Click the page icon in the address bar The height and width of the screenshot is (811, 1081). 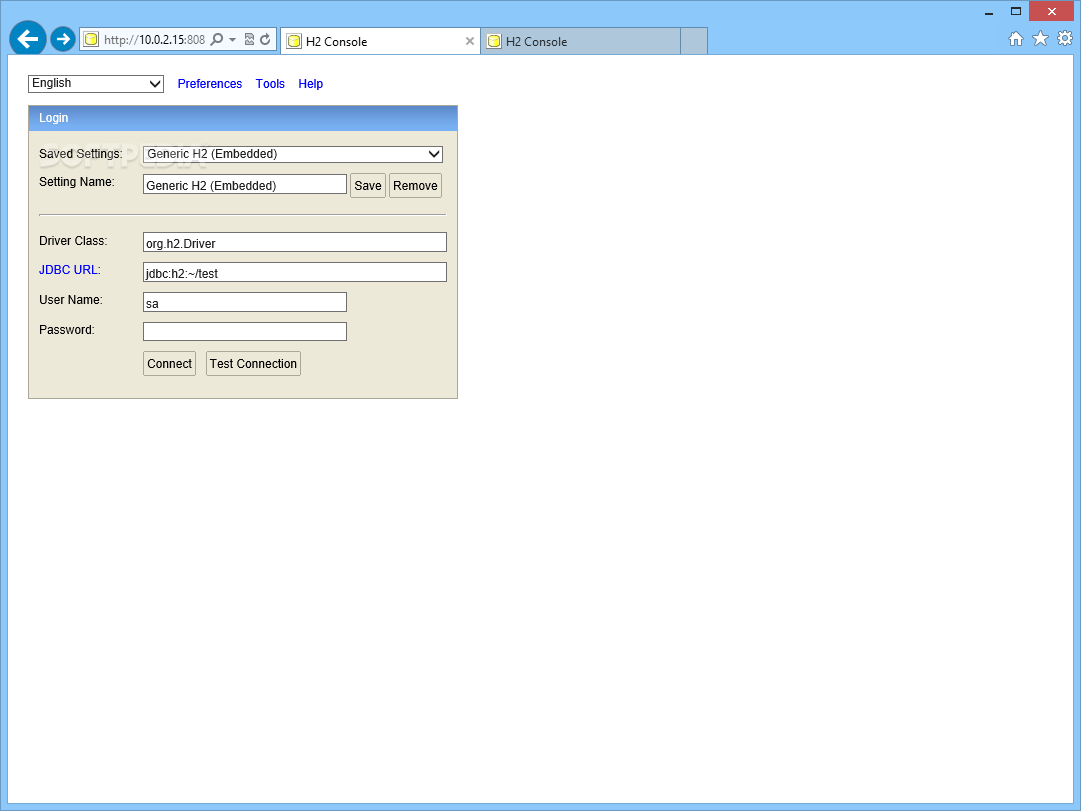(x=91, y=39)
